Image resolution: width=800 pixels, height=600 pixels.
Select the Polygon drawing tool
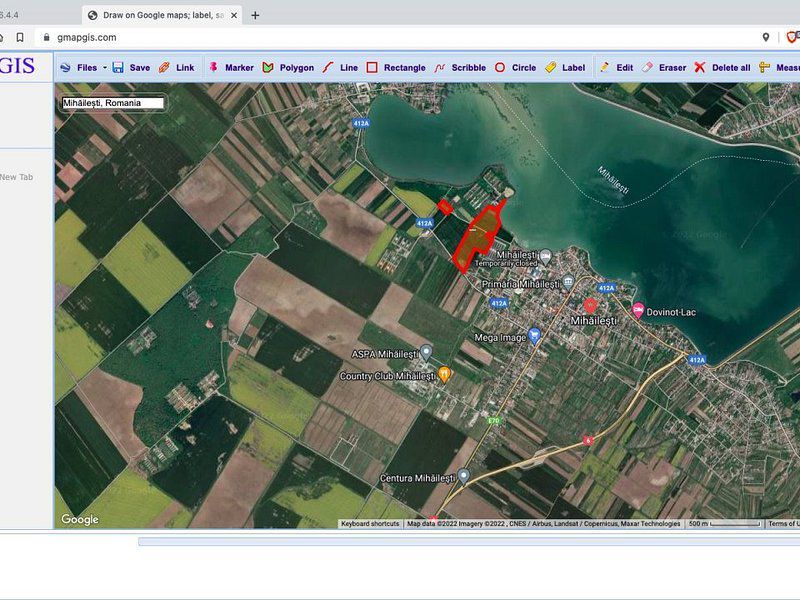pos(268,68)
